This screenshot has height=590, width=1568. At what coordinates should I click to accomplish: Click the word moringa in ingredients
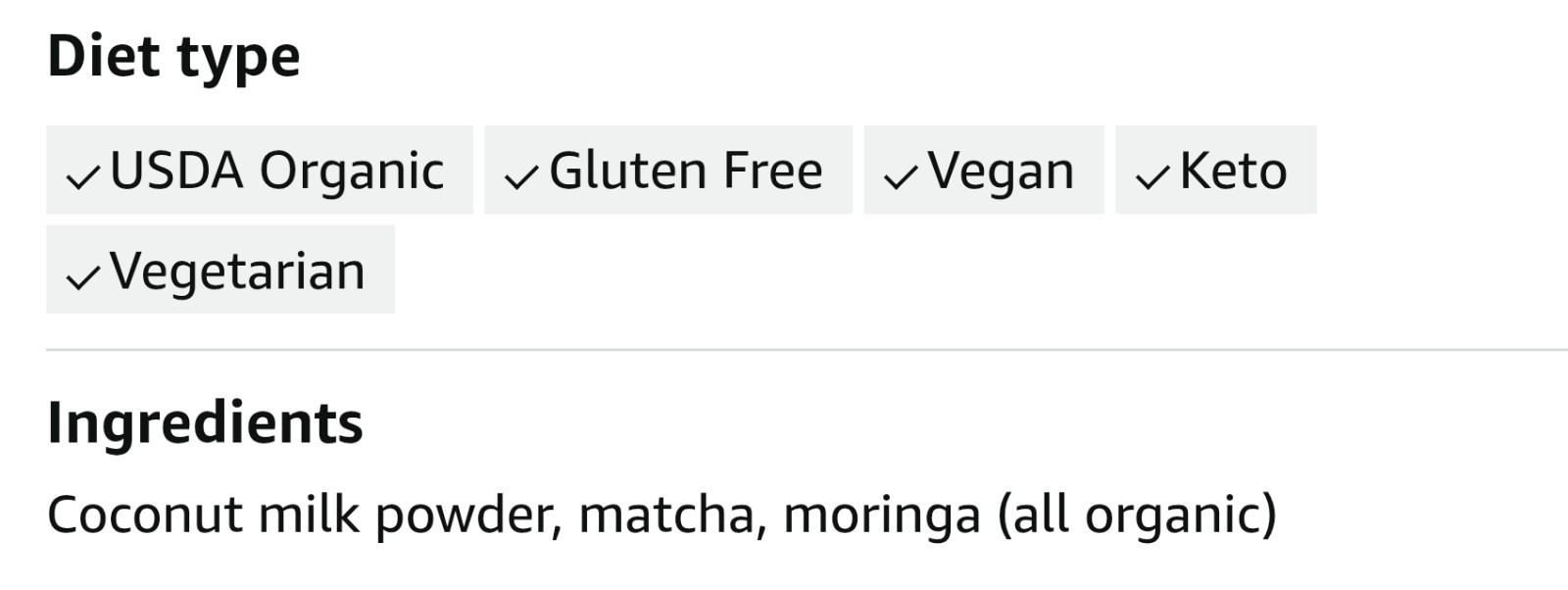click(882, 516)
